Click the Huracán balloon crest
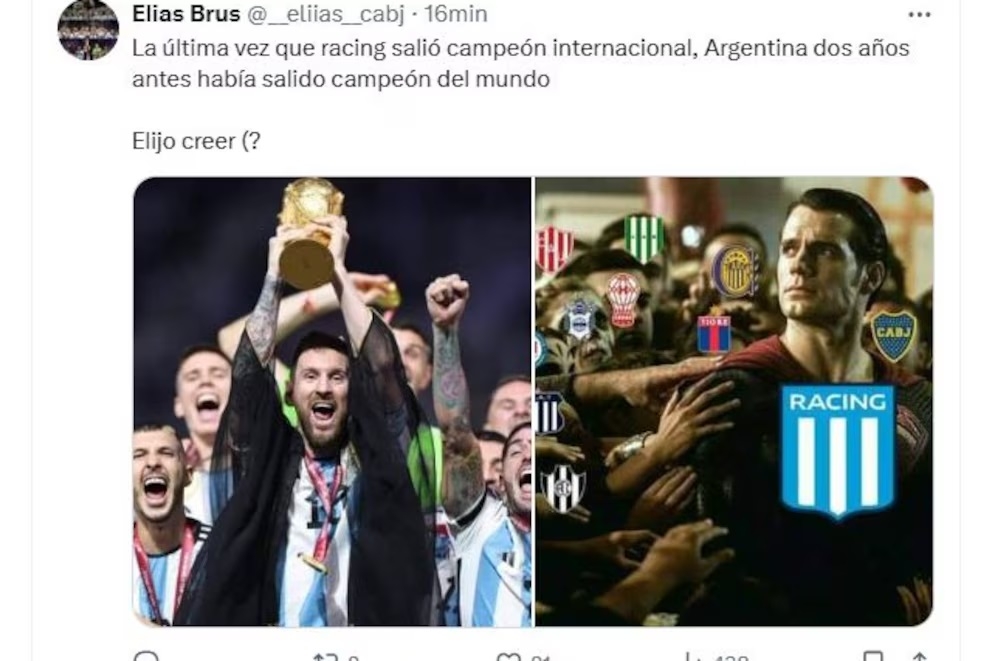The image size is (992, 661). [x=623, y=300]
